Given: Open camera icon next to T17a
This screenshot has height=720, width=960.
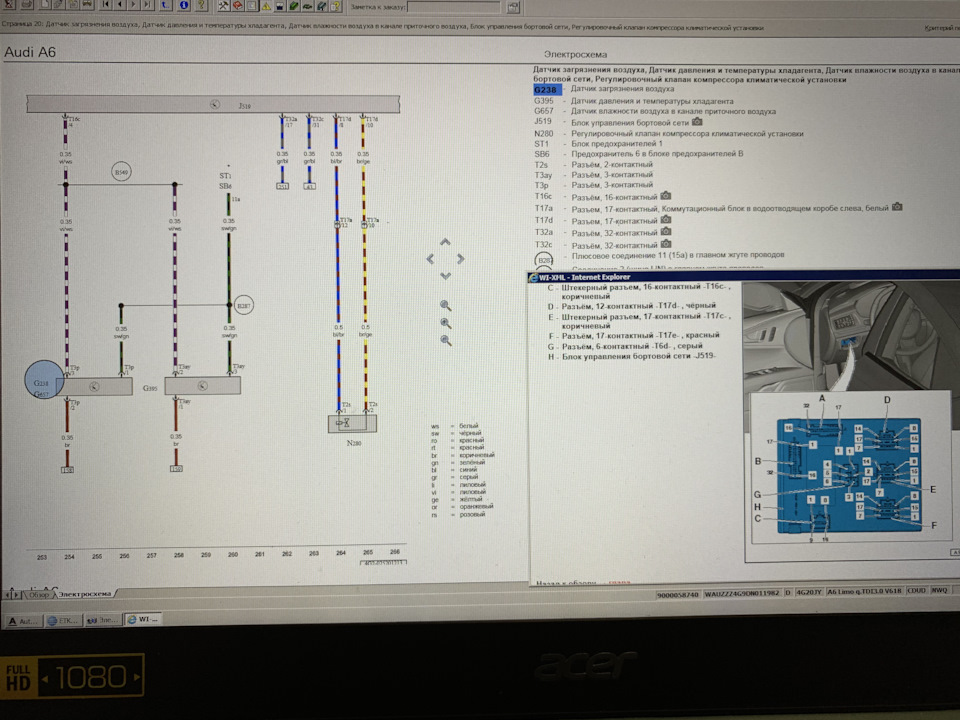Looking at the screenshot, I should (897, 207).
